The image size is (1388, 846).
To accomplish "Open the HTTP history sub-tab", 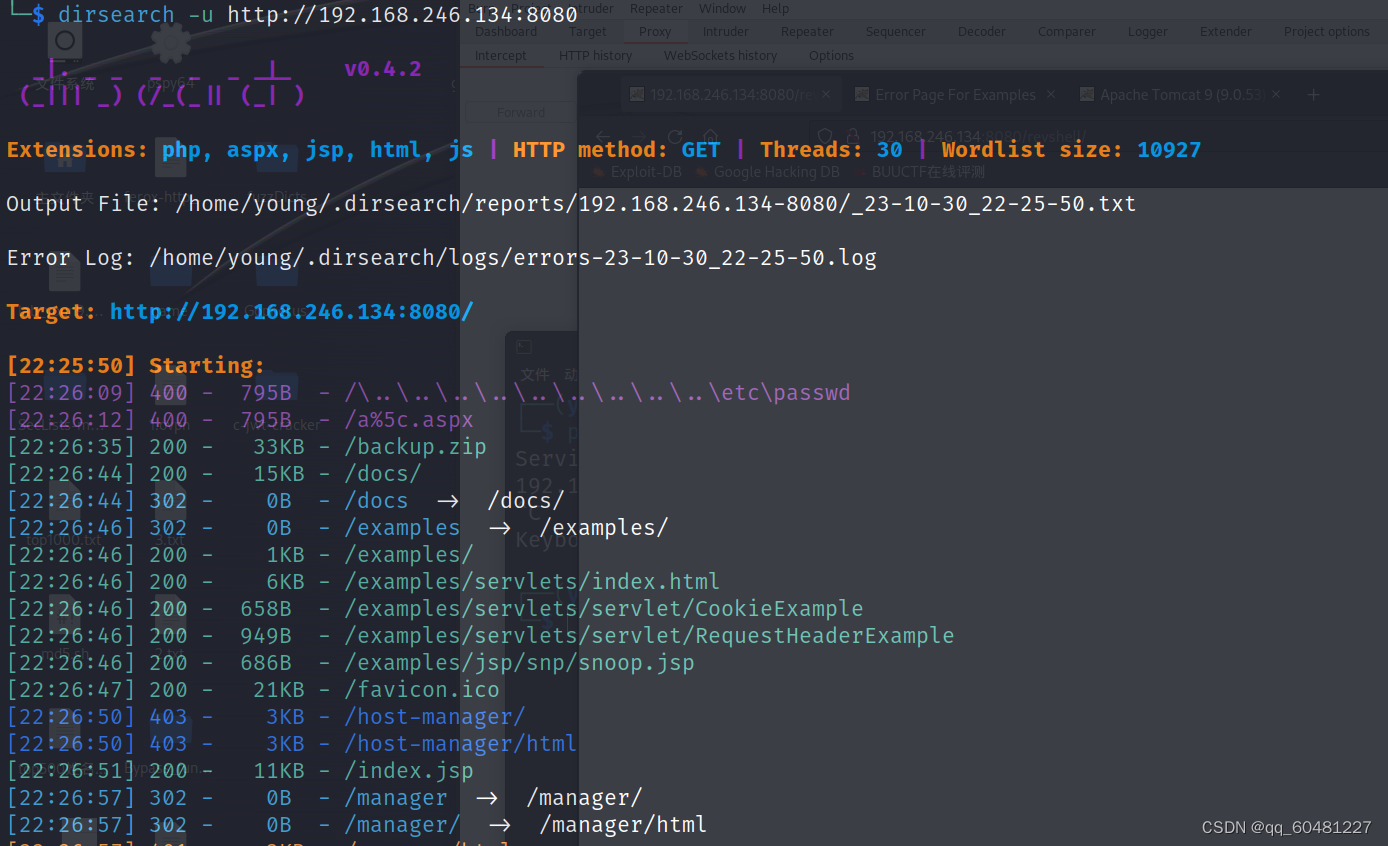I will click(x=595, y=56).
